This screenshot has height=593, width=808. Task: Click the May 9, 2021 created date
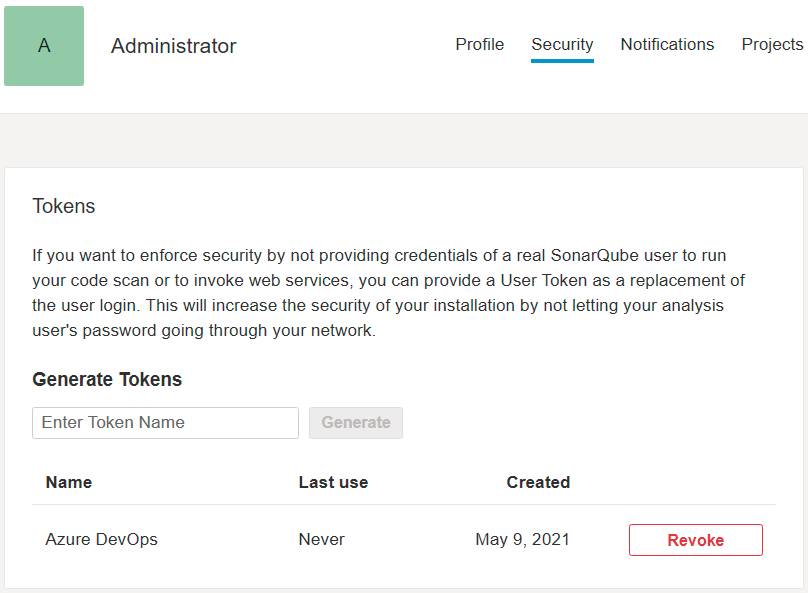(x=522, y=539)
